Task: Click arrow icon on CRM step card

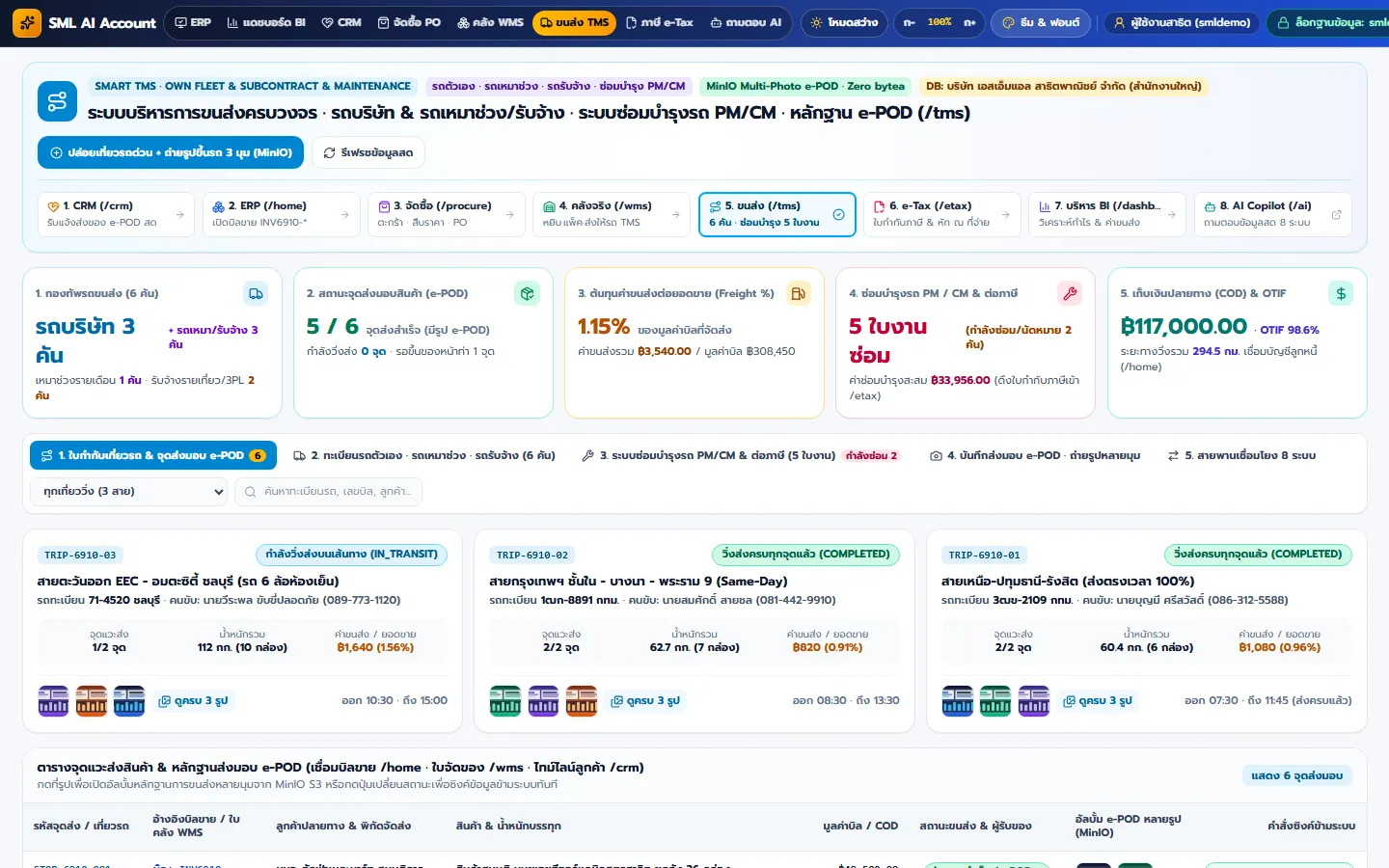Action: click(x=179, y=215)
